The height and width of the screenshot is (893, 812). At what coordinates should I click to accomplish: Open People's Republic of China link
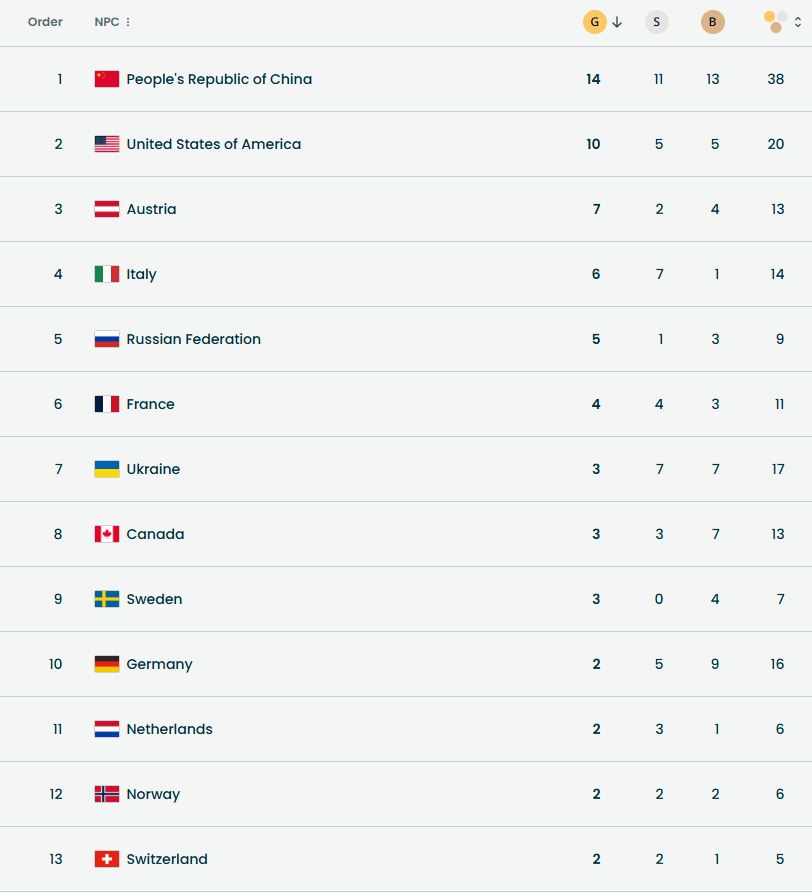tap(219, 79)
